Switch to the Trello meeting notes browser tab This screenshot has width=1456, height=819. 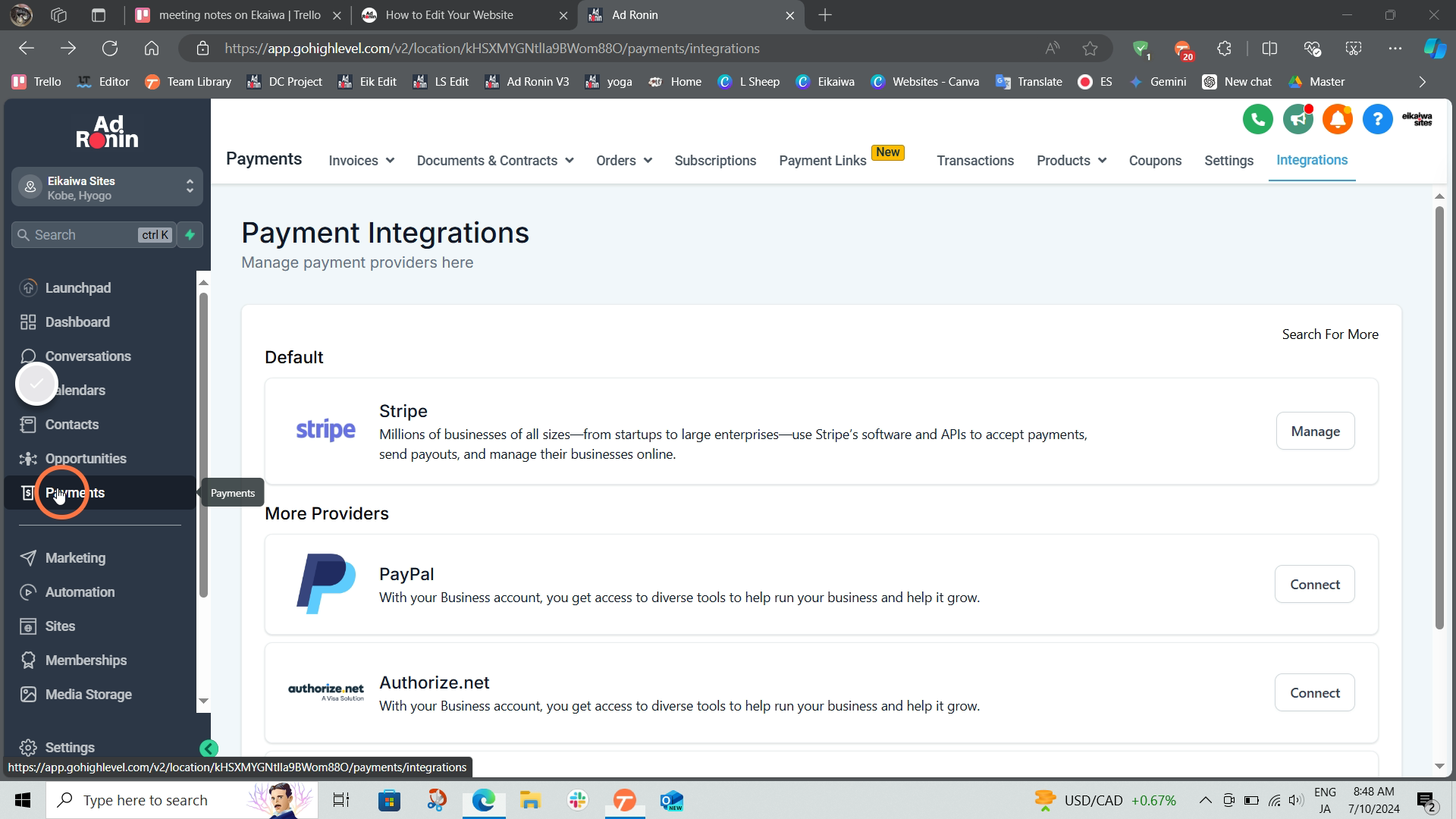tap(238, 15)
